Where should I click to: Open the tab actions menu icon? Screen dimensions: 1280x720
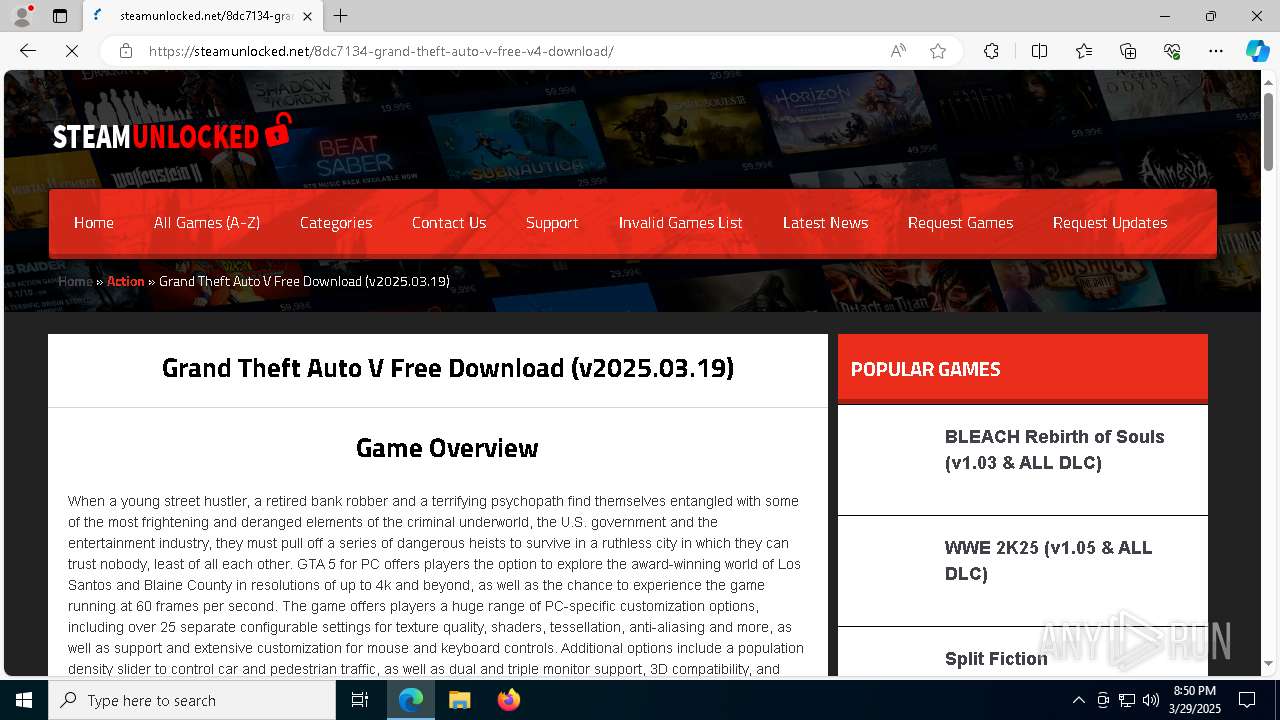click(x=60, y=16)
